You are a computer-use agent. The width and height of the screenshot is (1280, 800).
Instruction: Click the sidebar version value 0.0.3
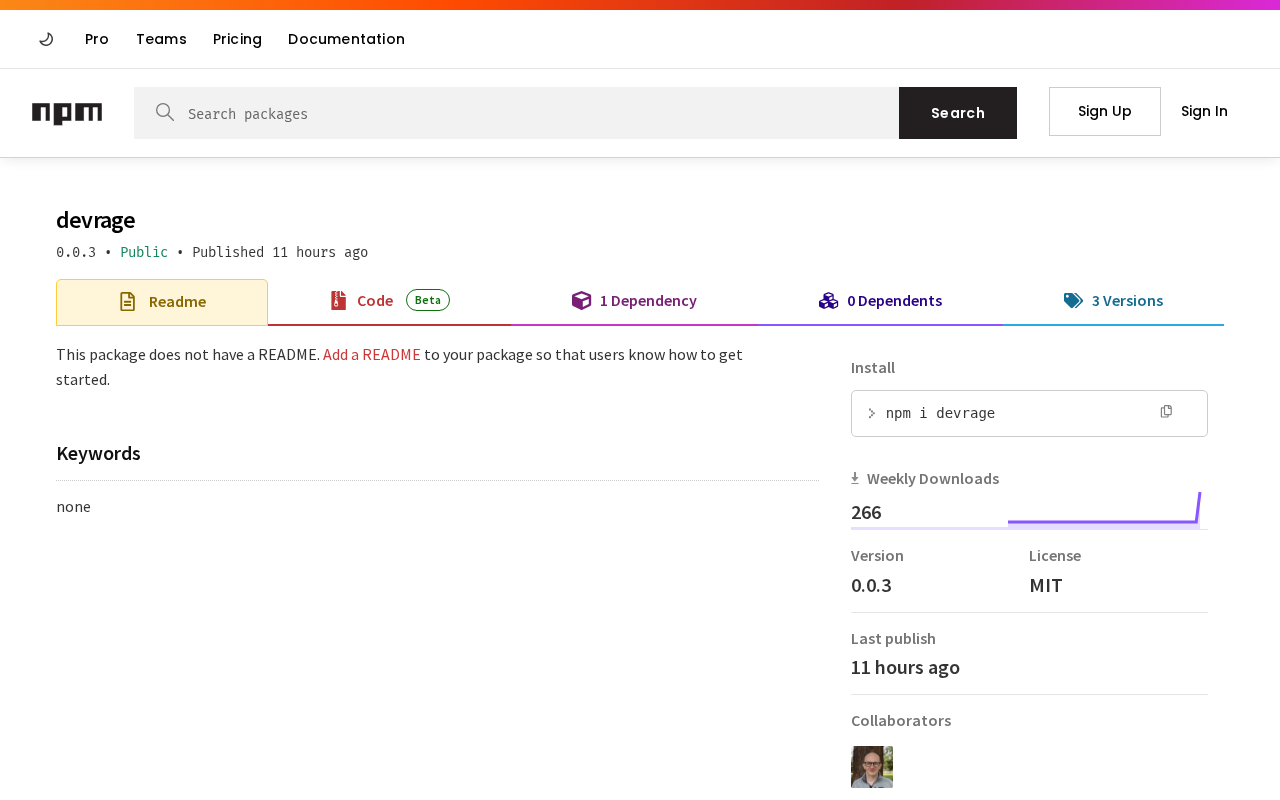coord(871,585)
